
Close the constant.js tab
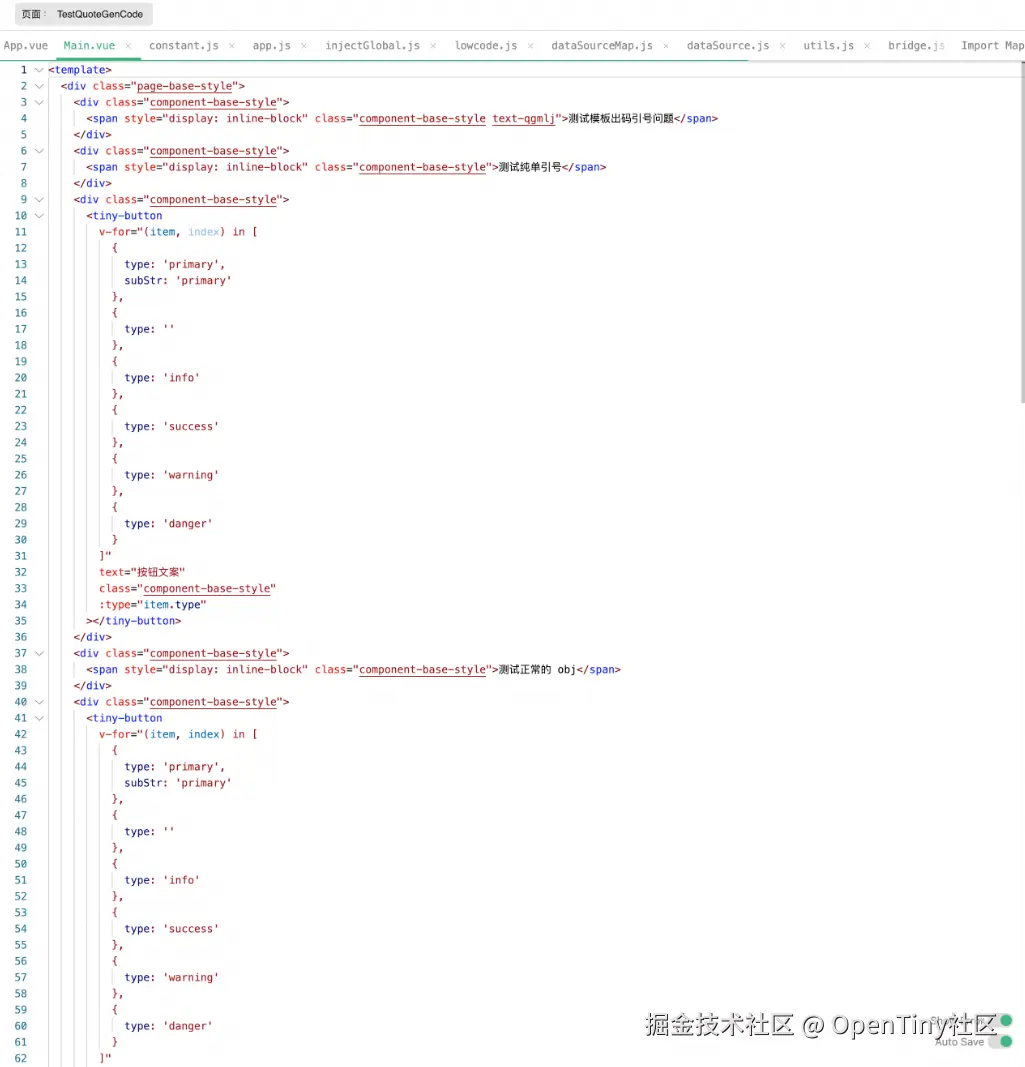[231, 46]
